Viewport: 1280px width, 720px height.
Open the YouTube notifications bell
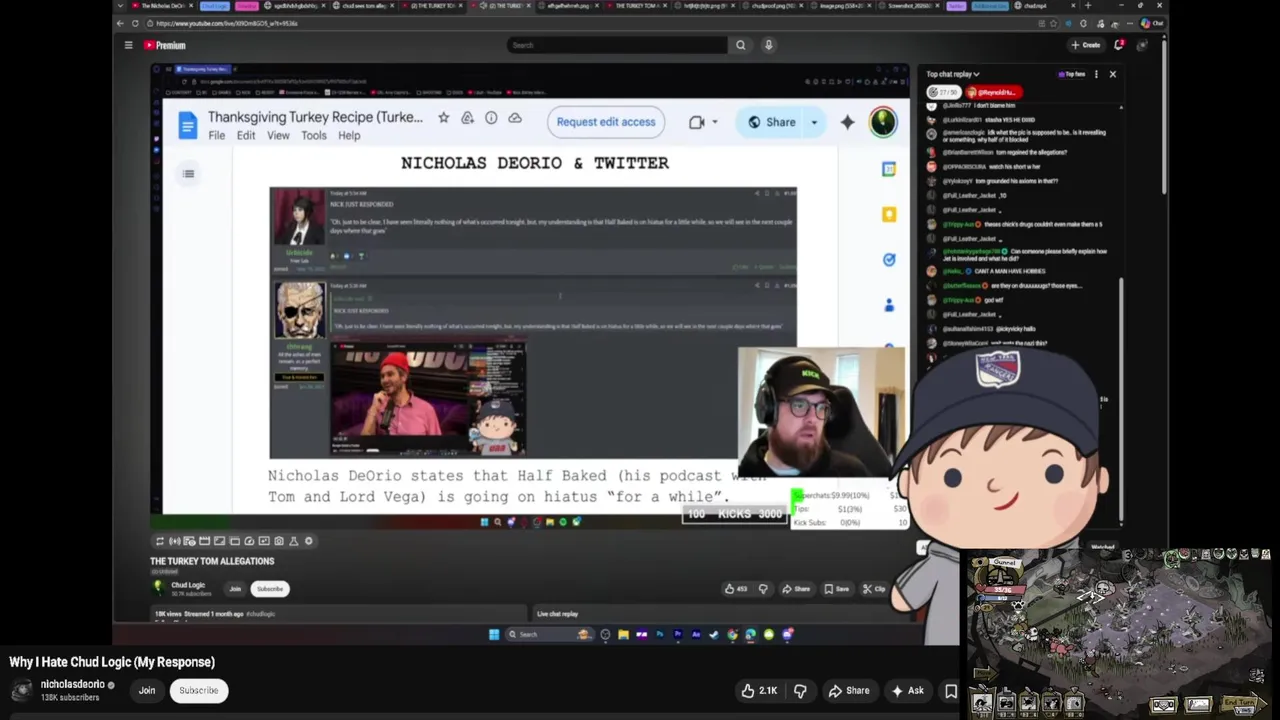coord(1119,45)
